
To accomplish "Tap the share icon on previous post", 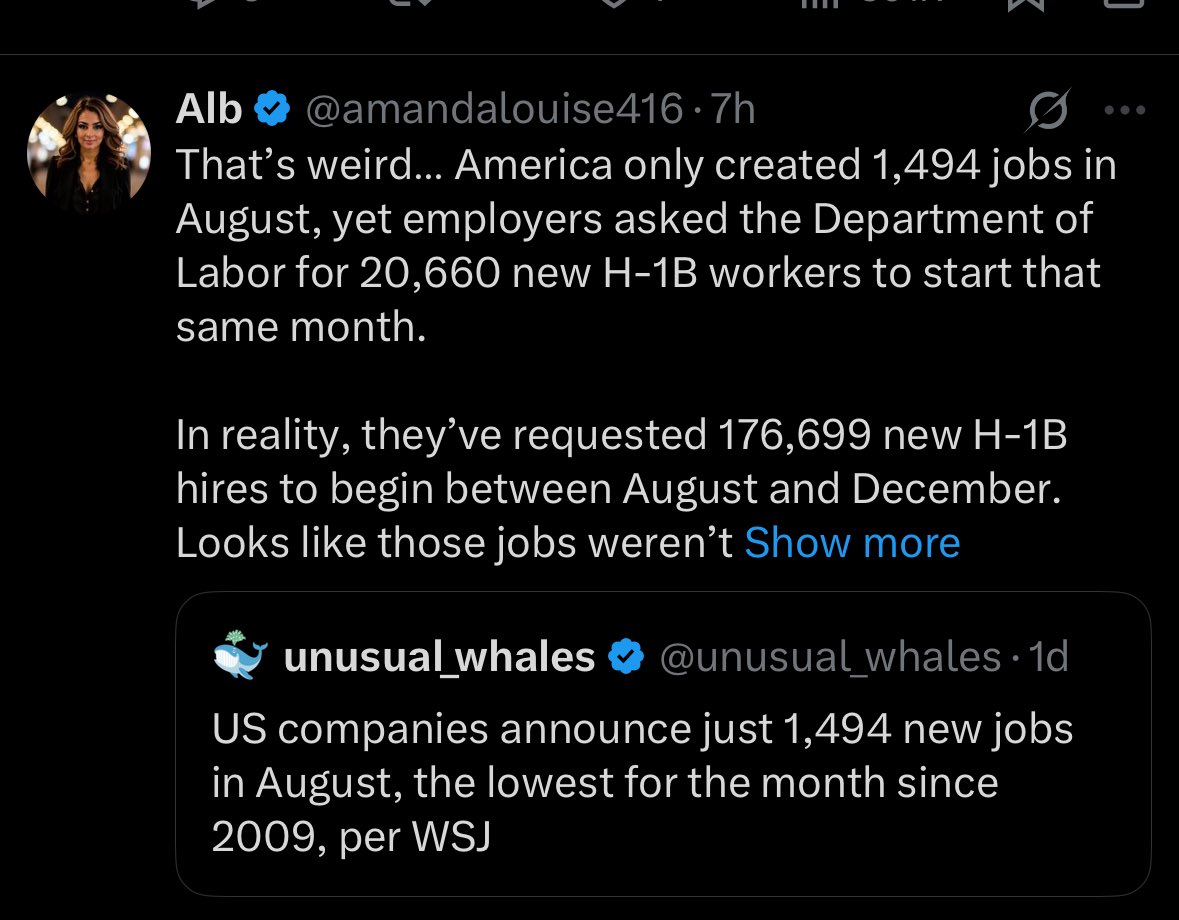I will (1125, 4).
